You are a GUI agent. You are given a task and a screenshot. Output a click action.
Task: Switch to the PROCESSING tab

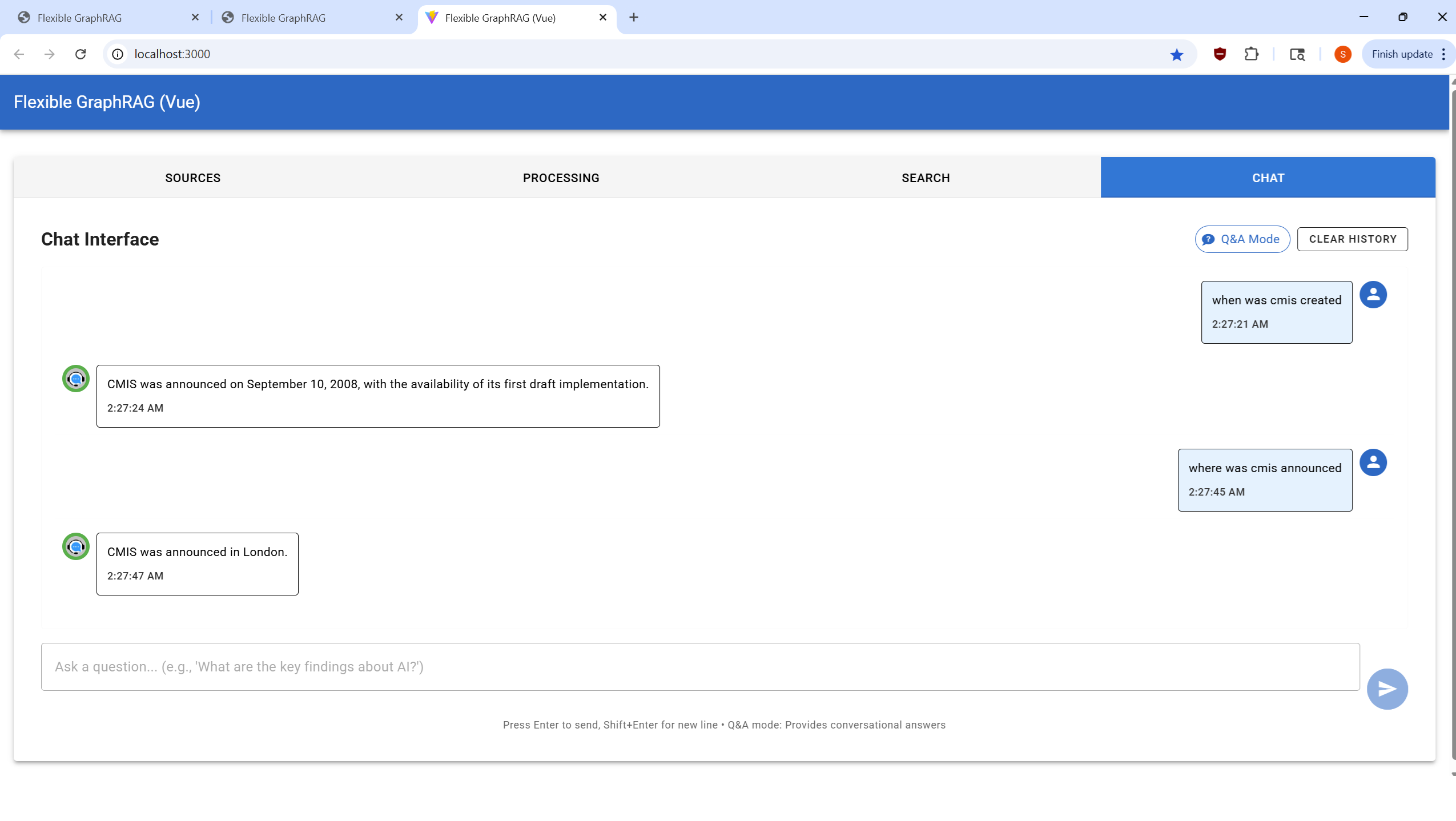click(560, 178)
